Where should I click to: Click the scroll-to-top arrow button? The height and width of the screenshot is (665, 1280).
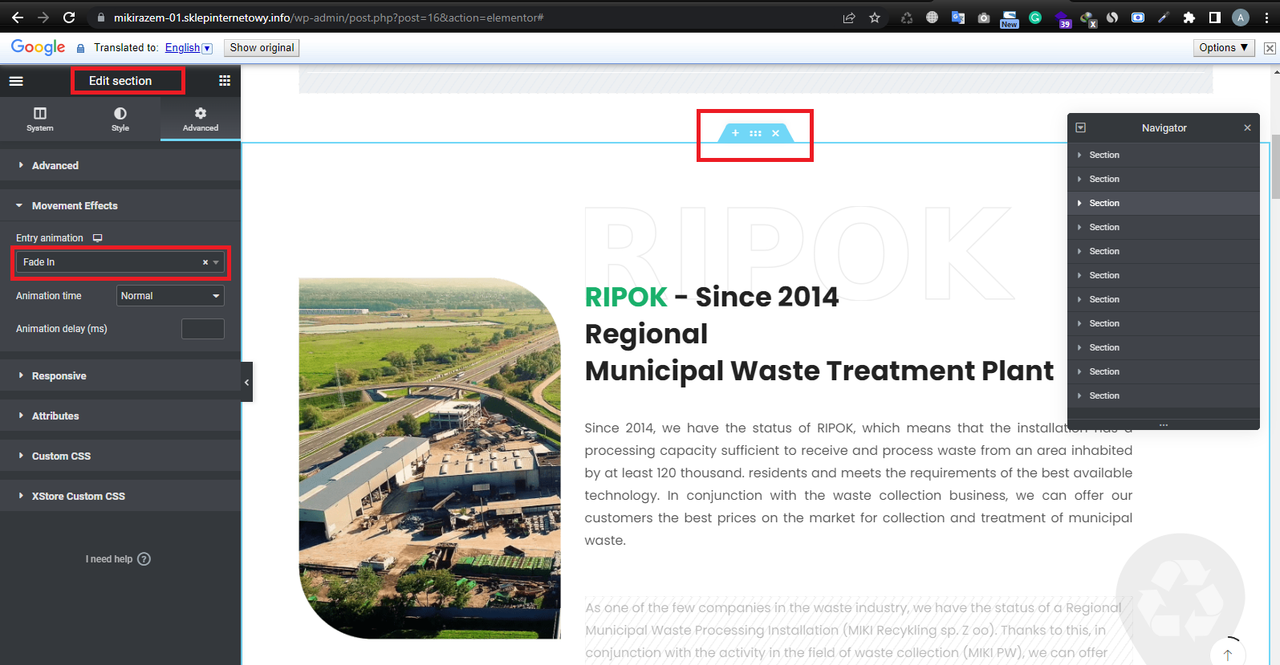pyautogui.click(x=1227, y=654)
